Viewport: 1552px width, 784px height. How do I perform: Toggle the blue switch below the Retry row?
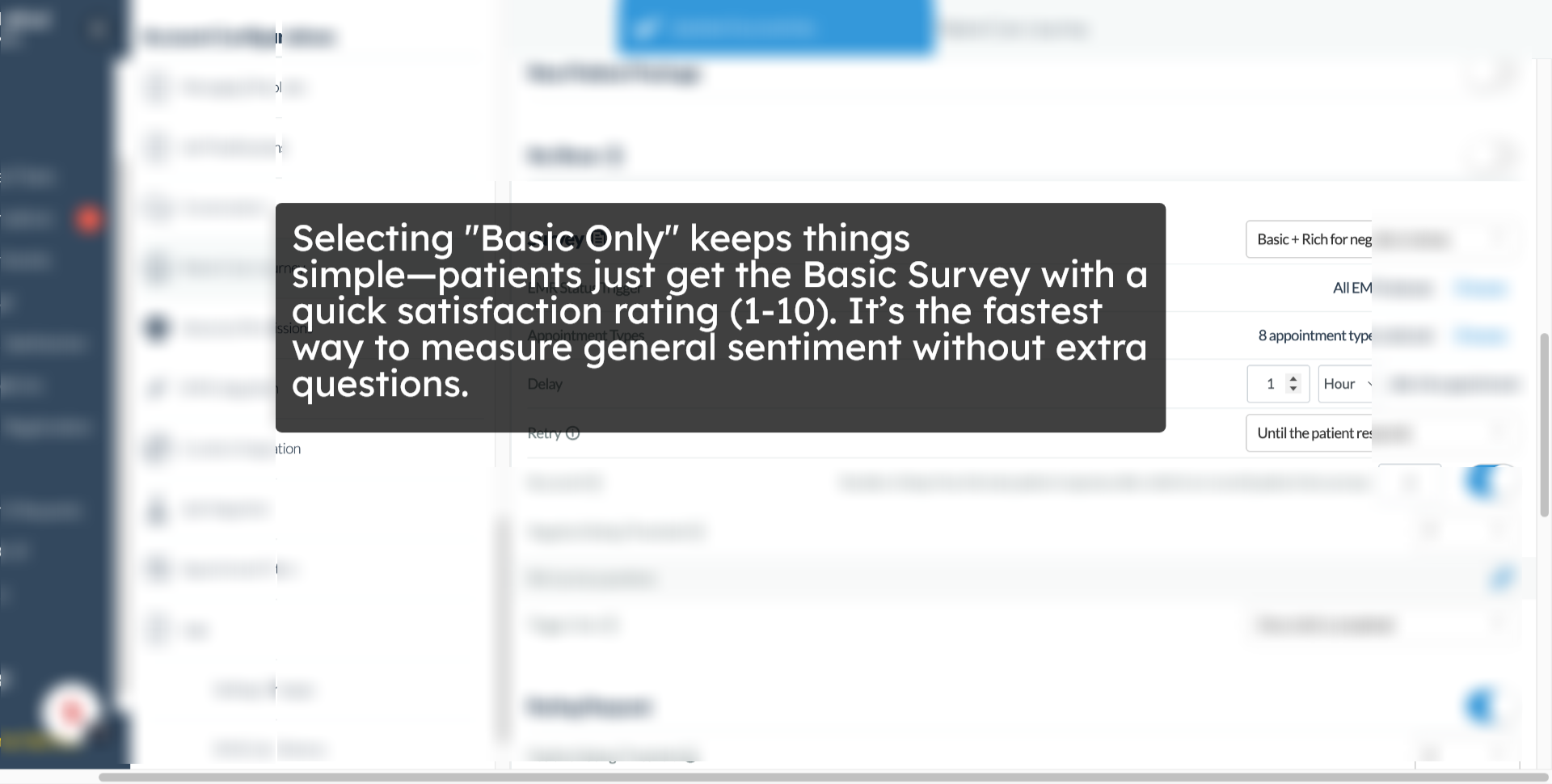(x=1486, y=483)
